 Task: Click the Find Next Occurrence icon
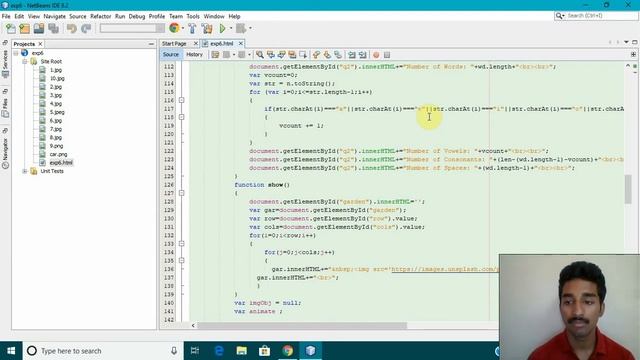(x=282, y=55)
